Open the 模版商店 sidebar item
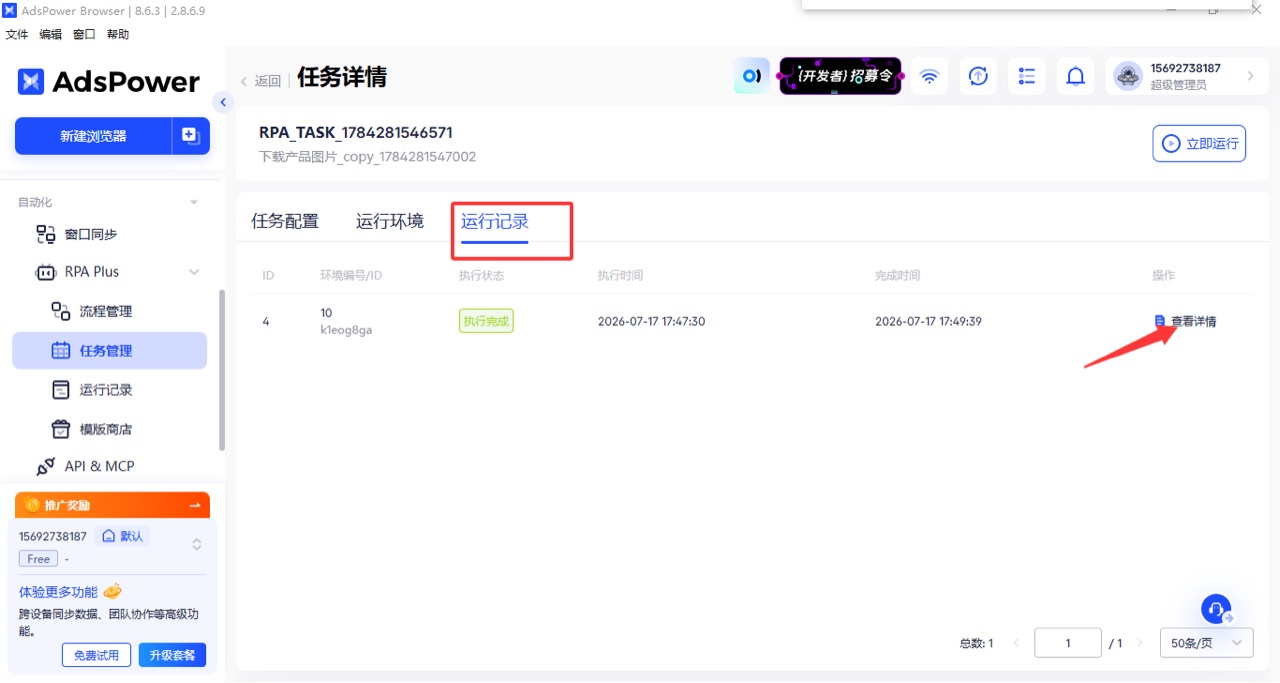Screen dimensions: 1280x683 tap(106, 429)
